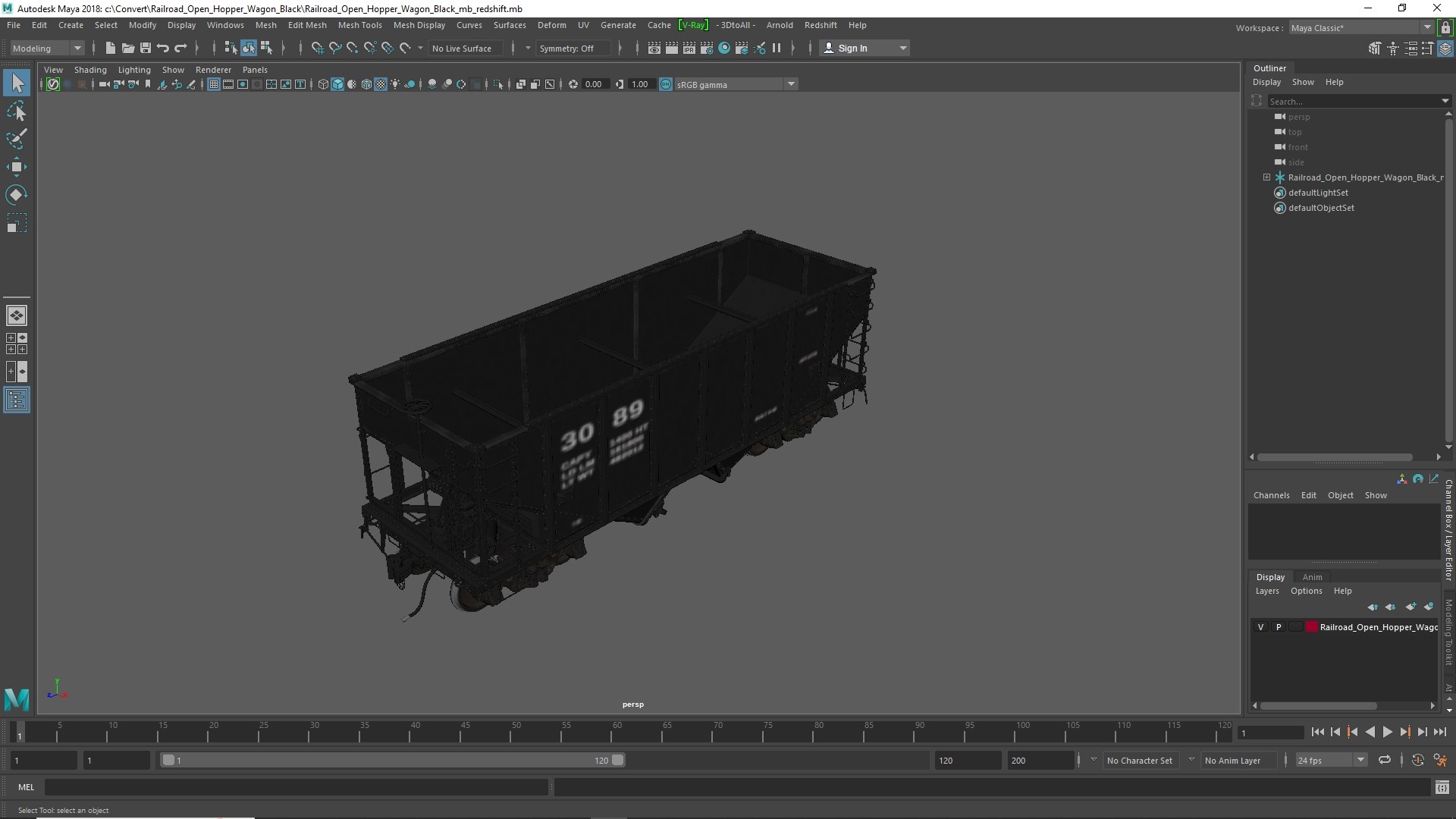Viewport: 1456px width, 819px height.
Task: Select by hierarchy mode icon
Action: [x=231, y=48]
